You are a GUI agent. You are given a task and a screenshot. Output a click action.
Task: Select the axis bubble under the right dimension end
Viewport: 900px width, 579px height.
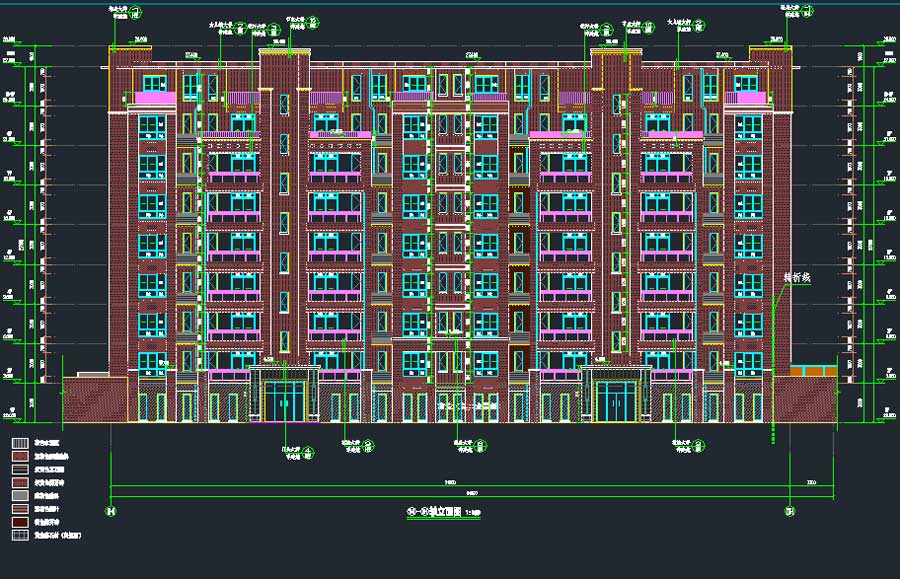pos(790,511)
